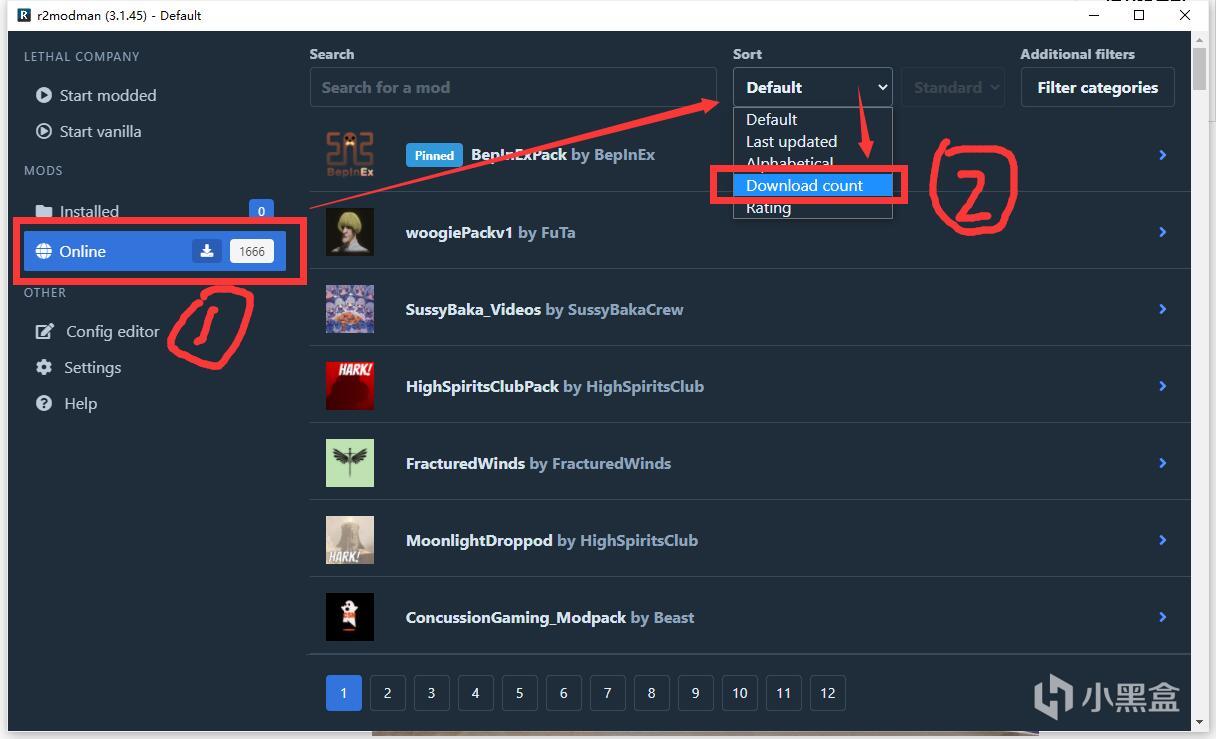Go to page 3 of results
1216x739 pixels.
431,692
